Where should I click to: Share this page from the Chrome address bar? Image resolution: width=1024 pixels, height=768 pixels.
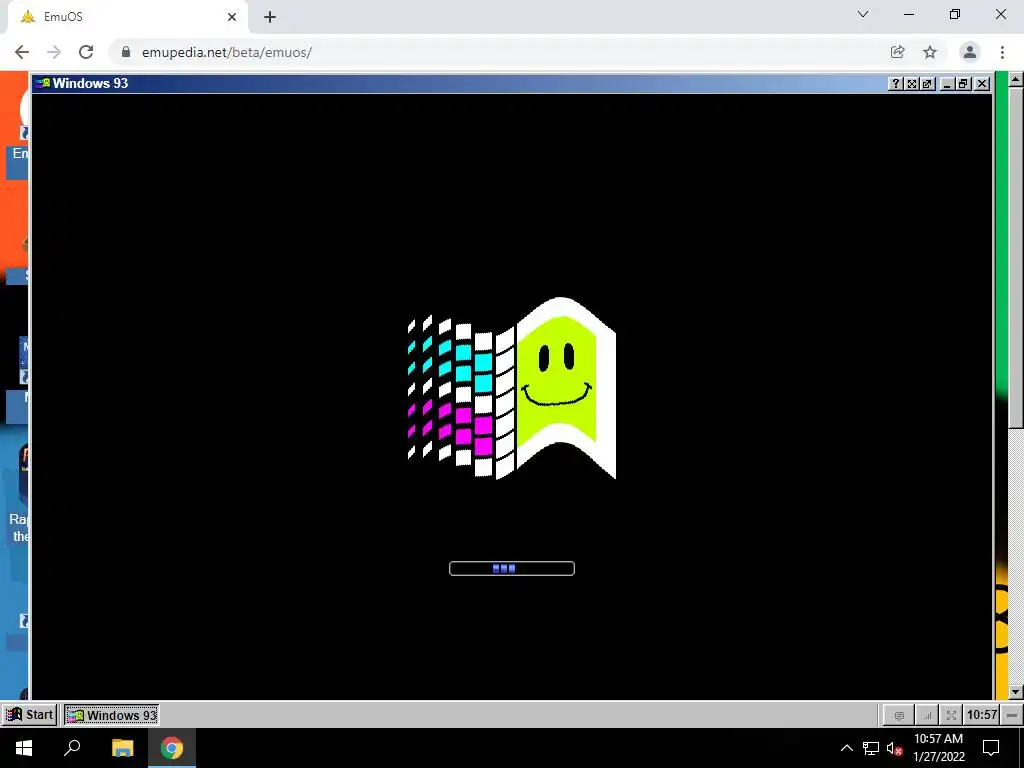tap(897, 52)
